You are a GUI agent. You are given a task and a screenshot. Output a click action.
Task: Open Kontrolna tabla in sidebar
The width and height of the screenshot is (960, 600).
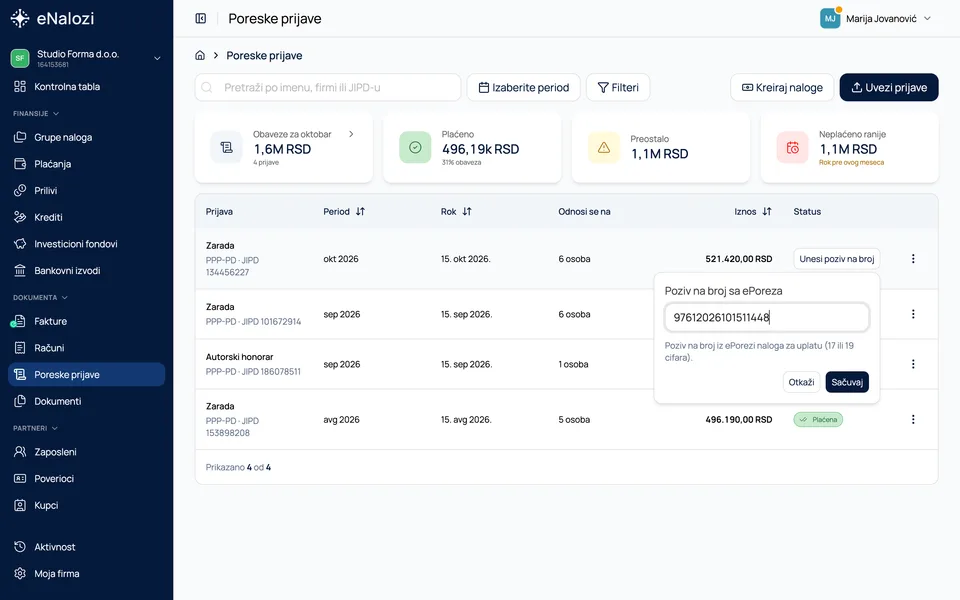[86, 87]
